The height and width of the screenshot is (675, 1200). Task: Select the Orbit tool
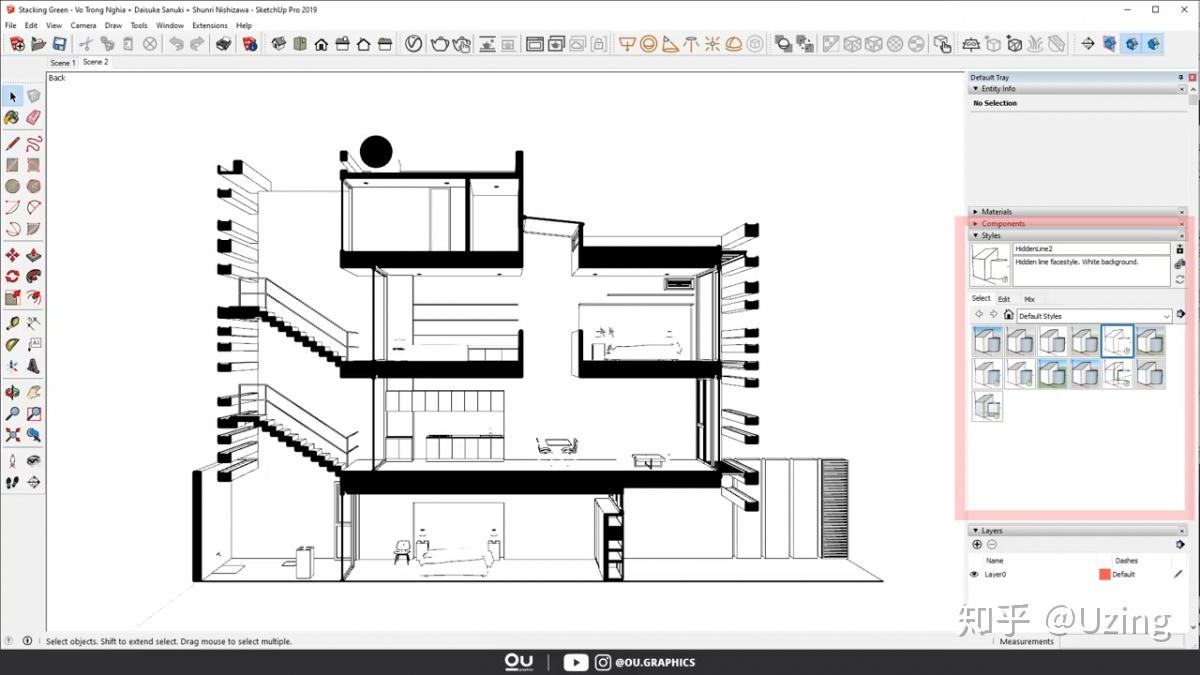12,392
